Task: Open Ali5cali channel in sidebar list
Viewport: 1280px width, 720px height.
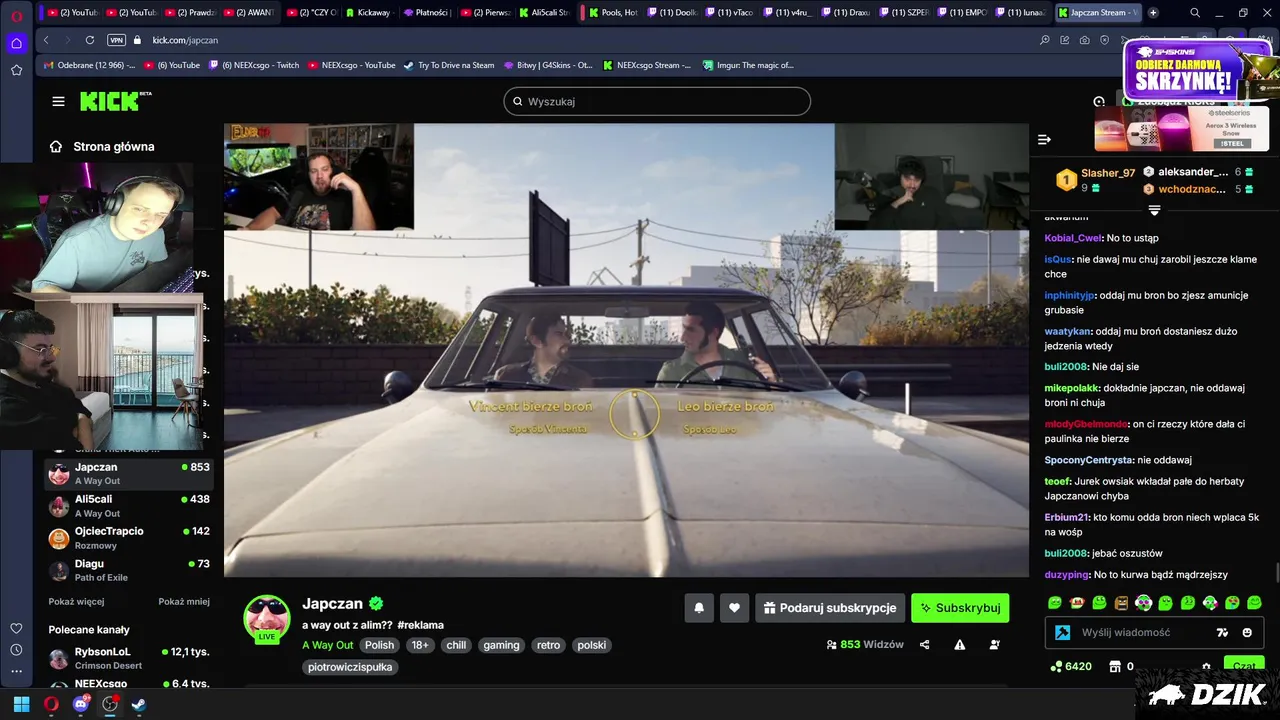Action: (x=128, y=505)
